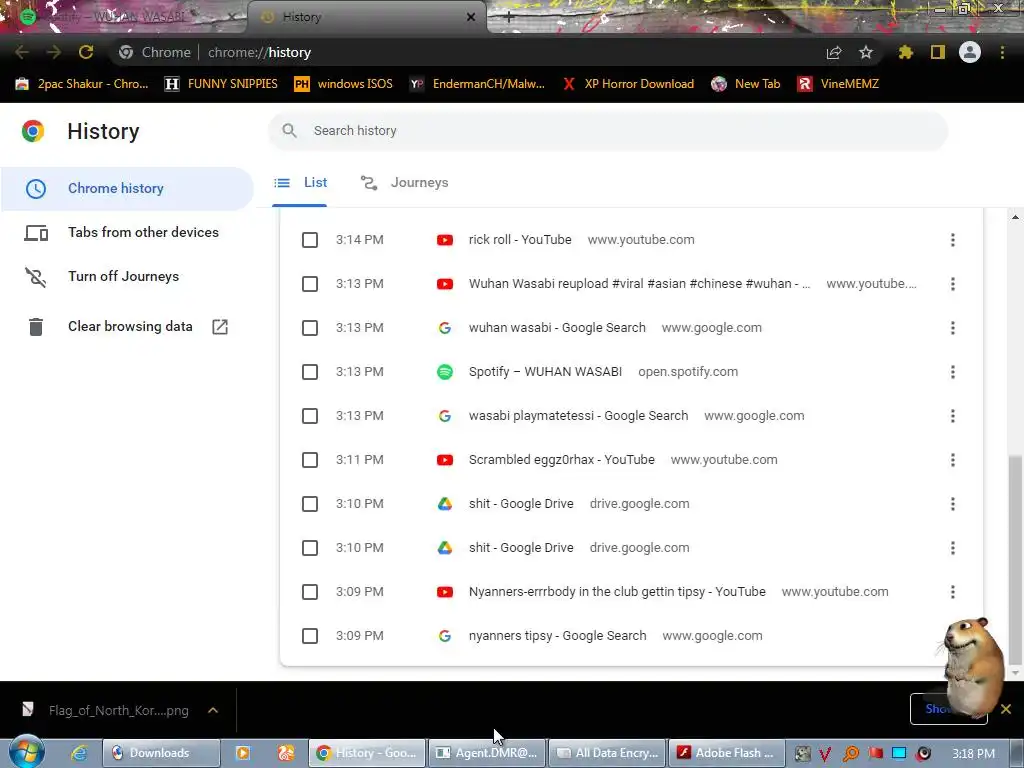Open more actions for rick roll entry
The height and width of the screenshot is (768, 1024).
click(953, 240)
